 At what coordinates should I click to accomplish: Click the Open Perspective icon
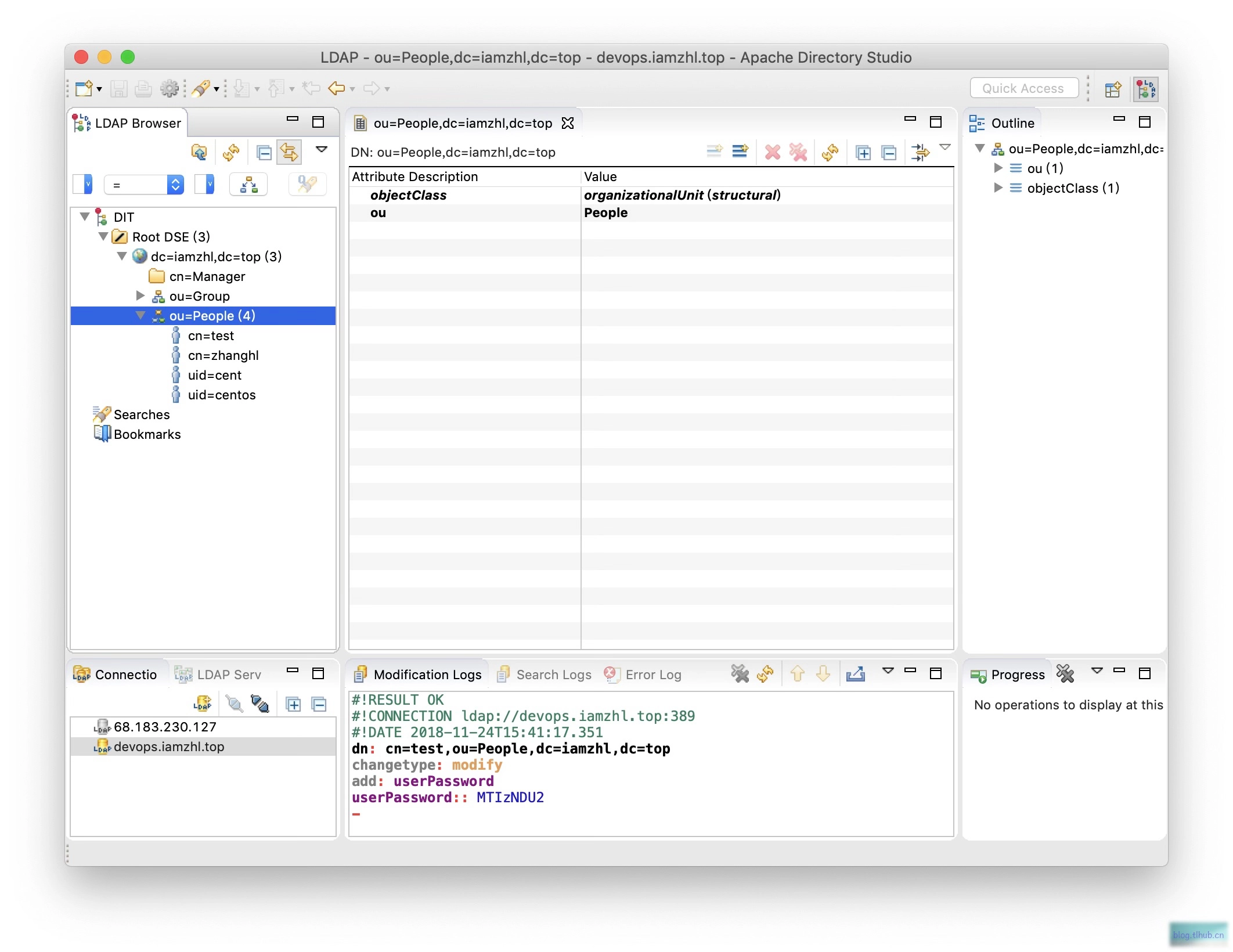pyautogui.click(x=1113, y=89)
